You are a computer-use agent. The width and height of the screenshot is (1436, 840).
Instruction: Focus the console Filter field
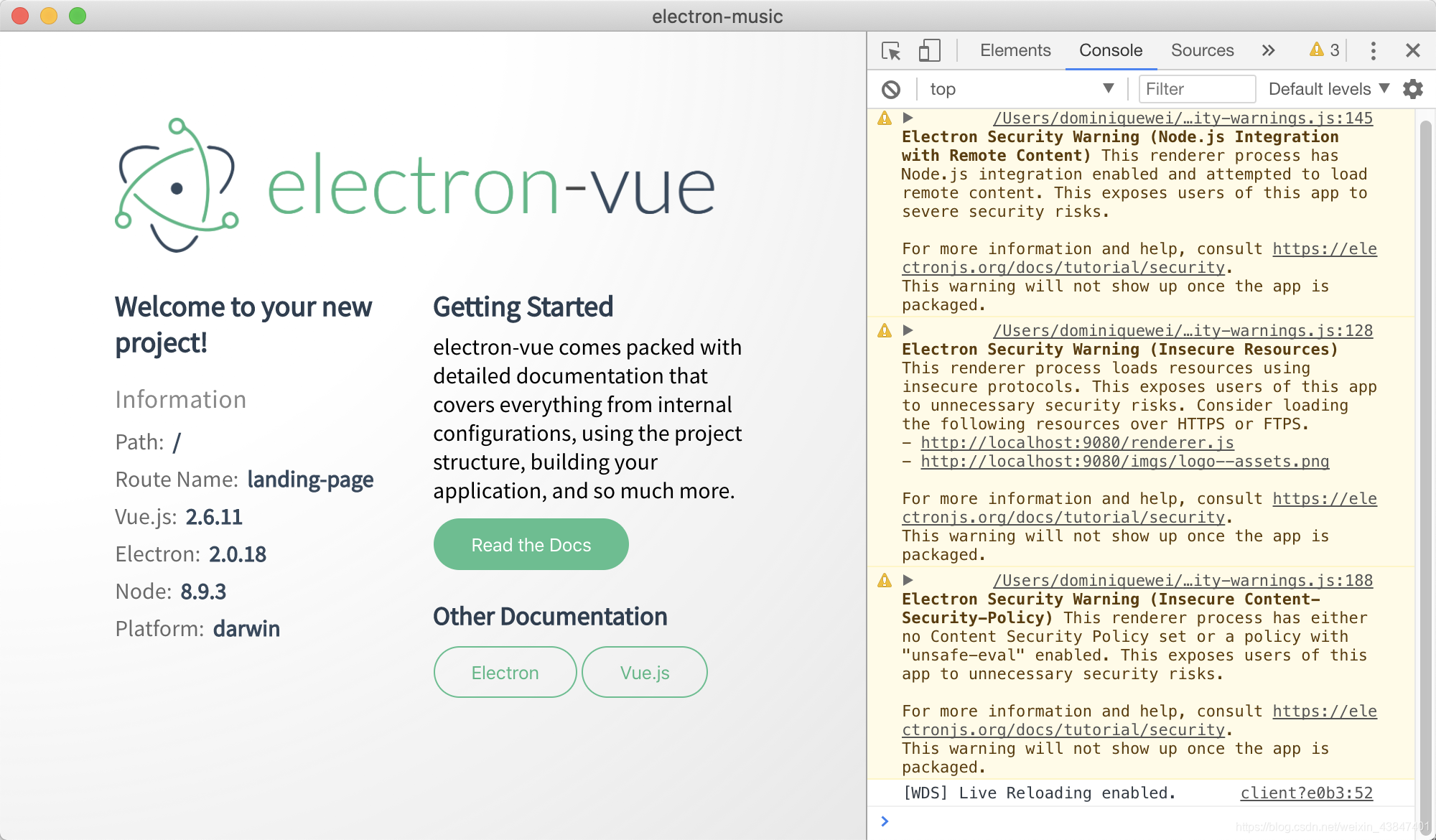[x=1197, y=89]
